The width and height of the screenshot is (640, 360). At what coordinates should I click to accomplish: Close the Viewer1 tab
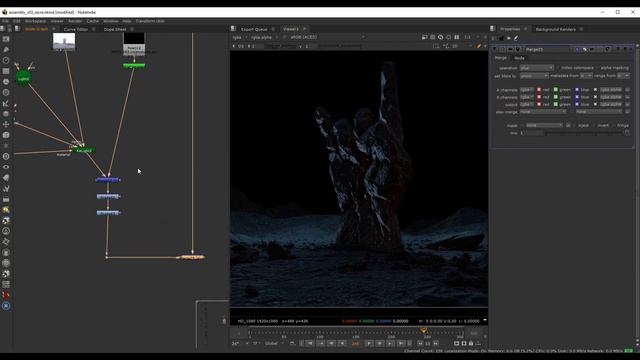304,29
